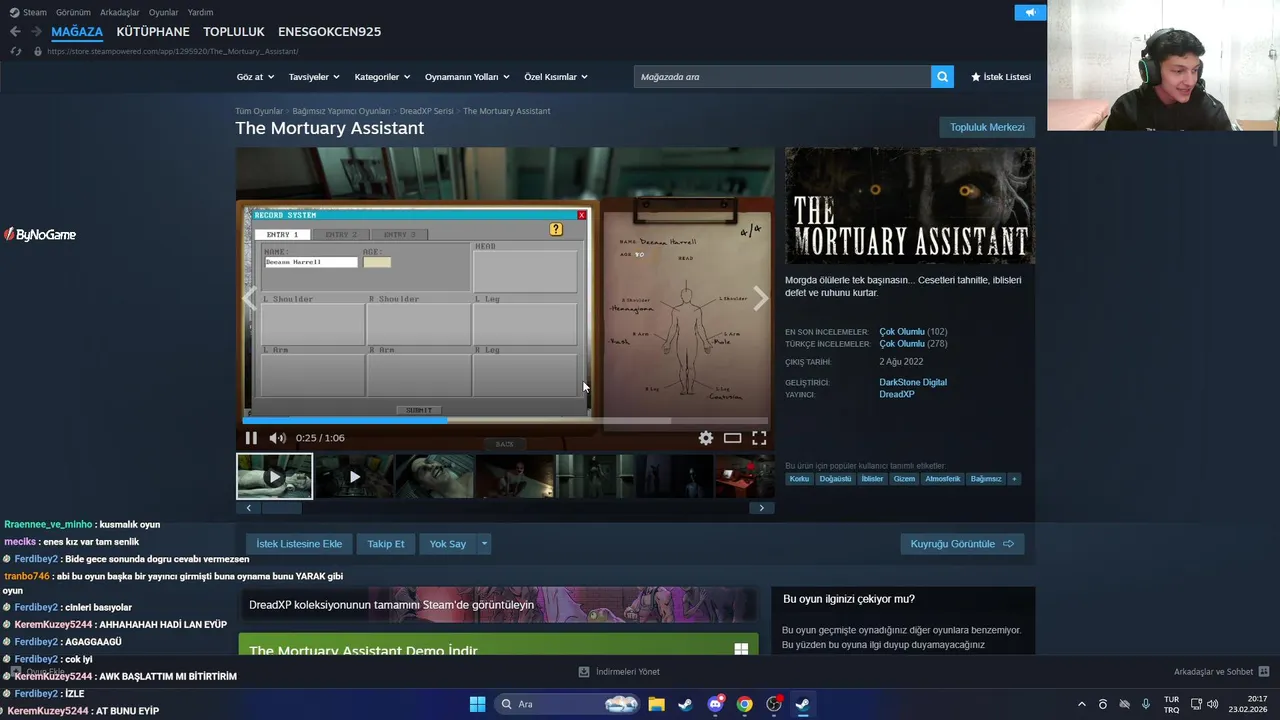The width and height of the screenshot is (1280, 720).
Task: Use the thumbnail strip scrollbar handle
Action: point(282,508)
